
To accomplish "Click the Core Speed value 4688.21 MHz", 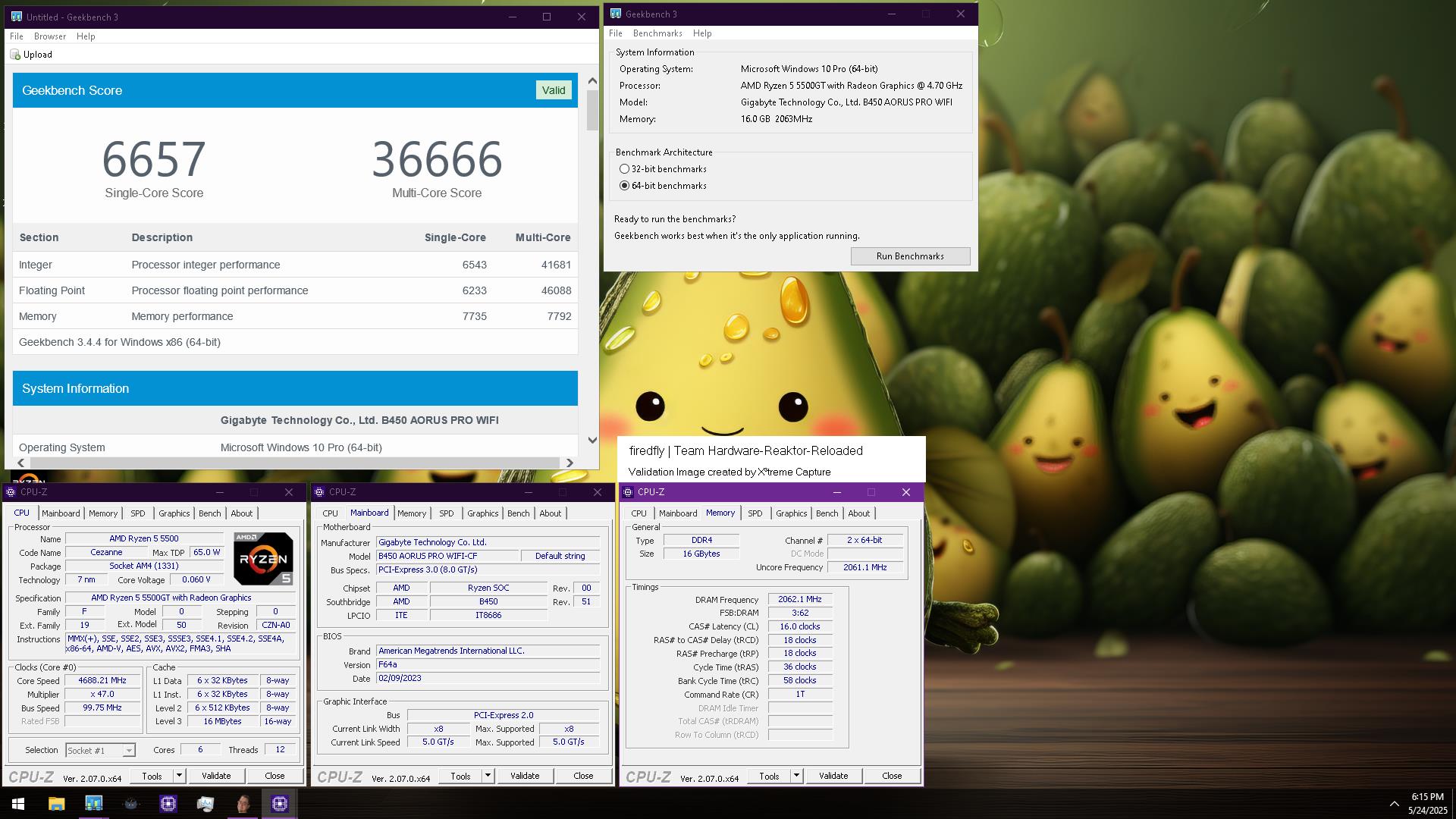I will point(102,681).
